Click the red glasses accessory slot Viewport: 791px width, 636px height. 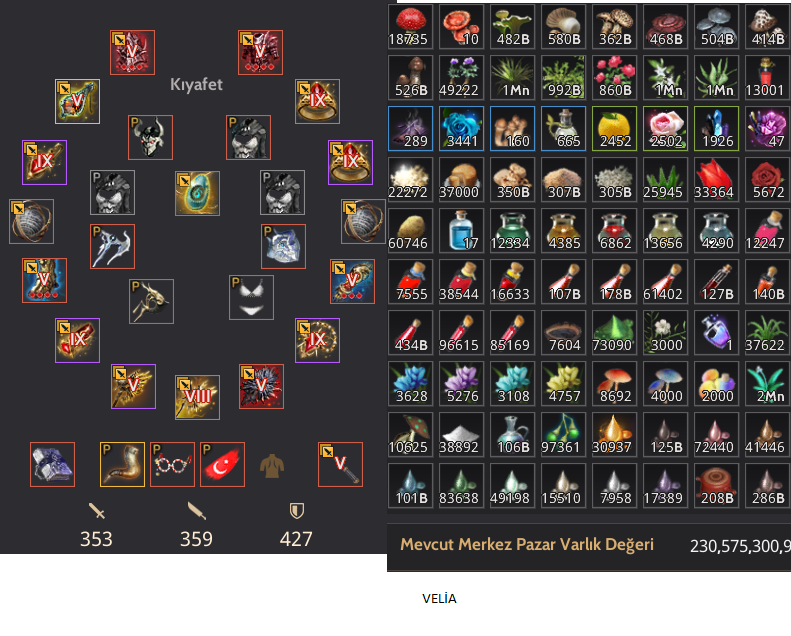pos(173,465)
